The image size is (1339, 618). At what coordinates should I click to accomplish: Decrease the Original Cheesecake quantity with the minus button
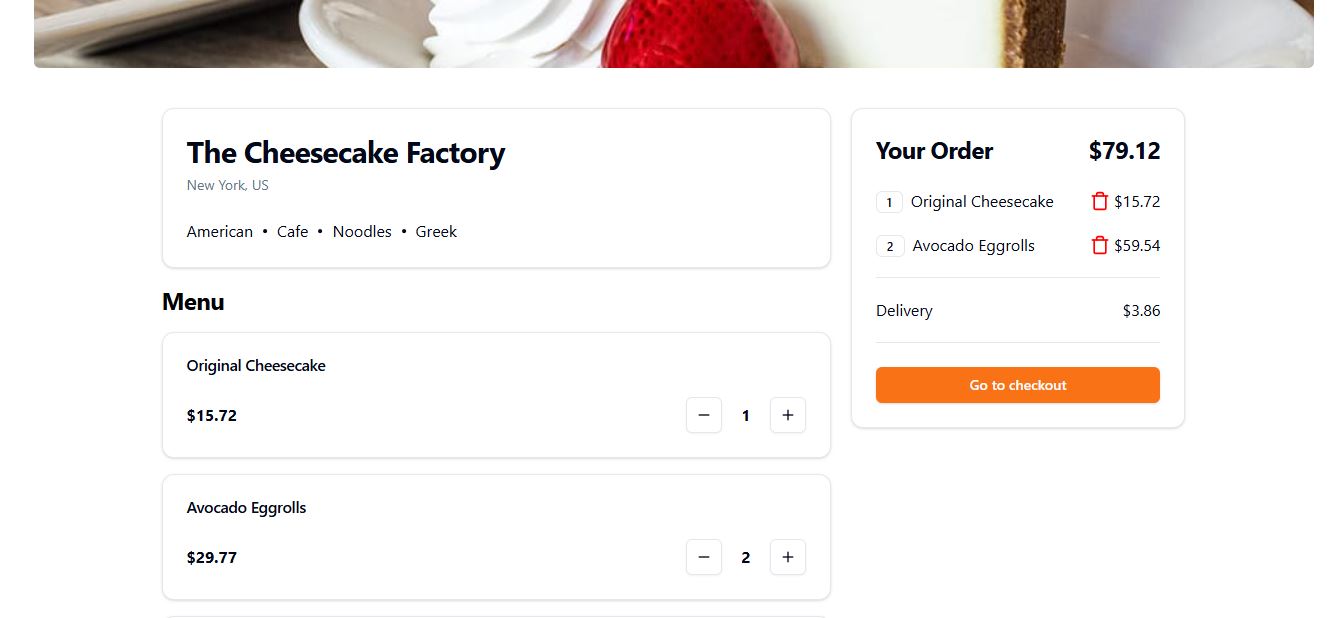(x=704, y=415)
